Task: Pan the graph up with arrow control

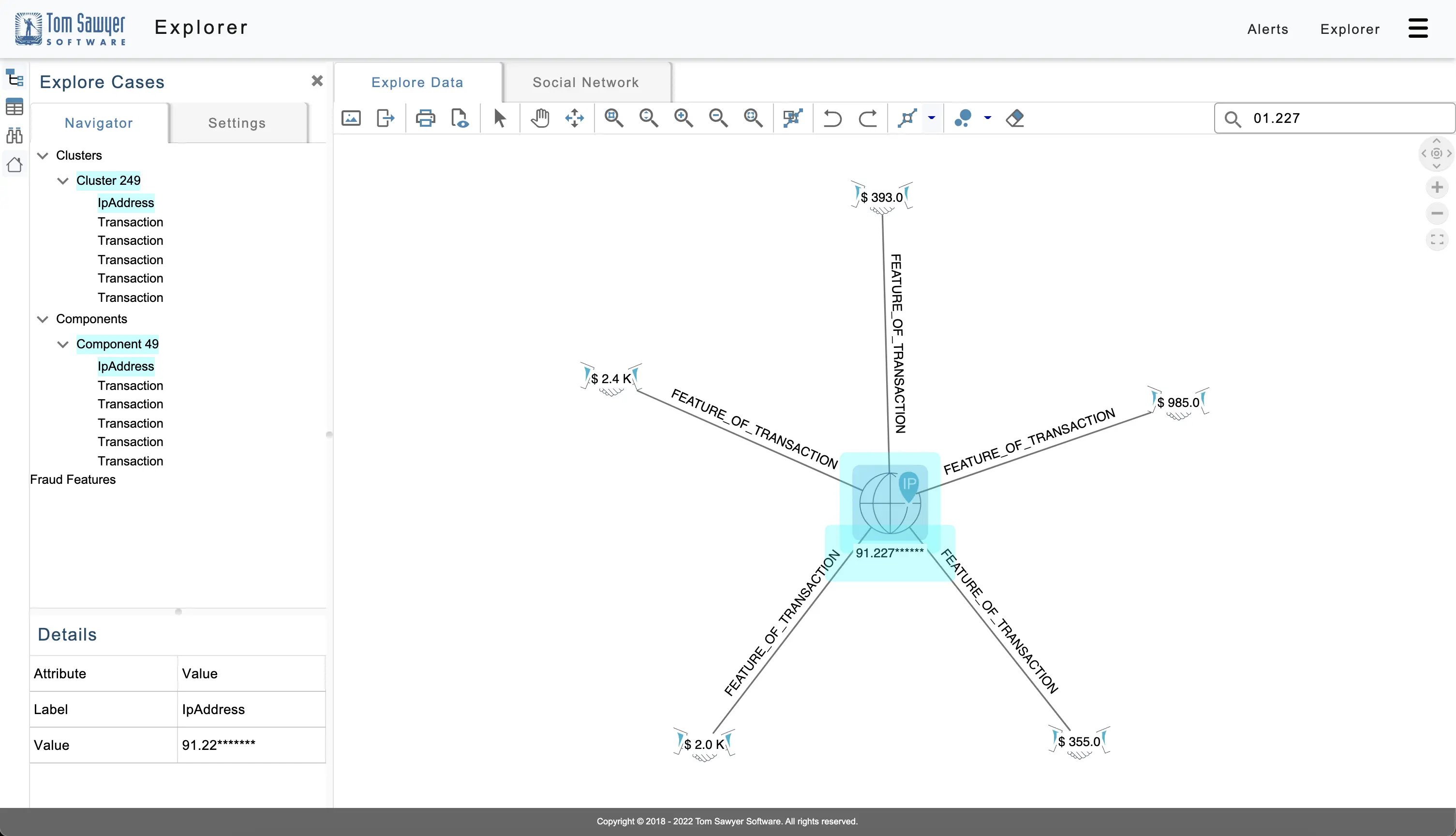Action: point(1437,141)
